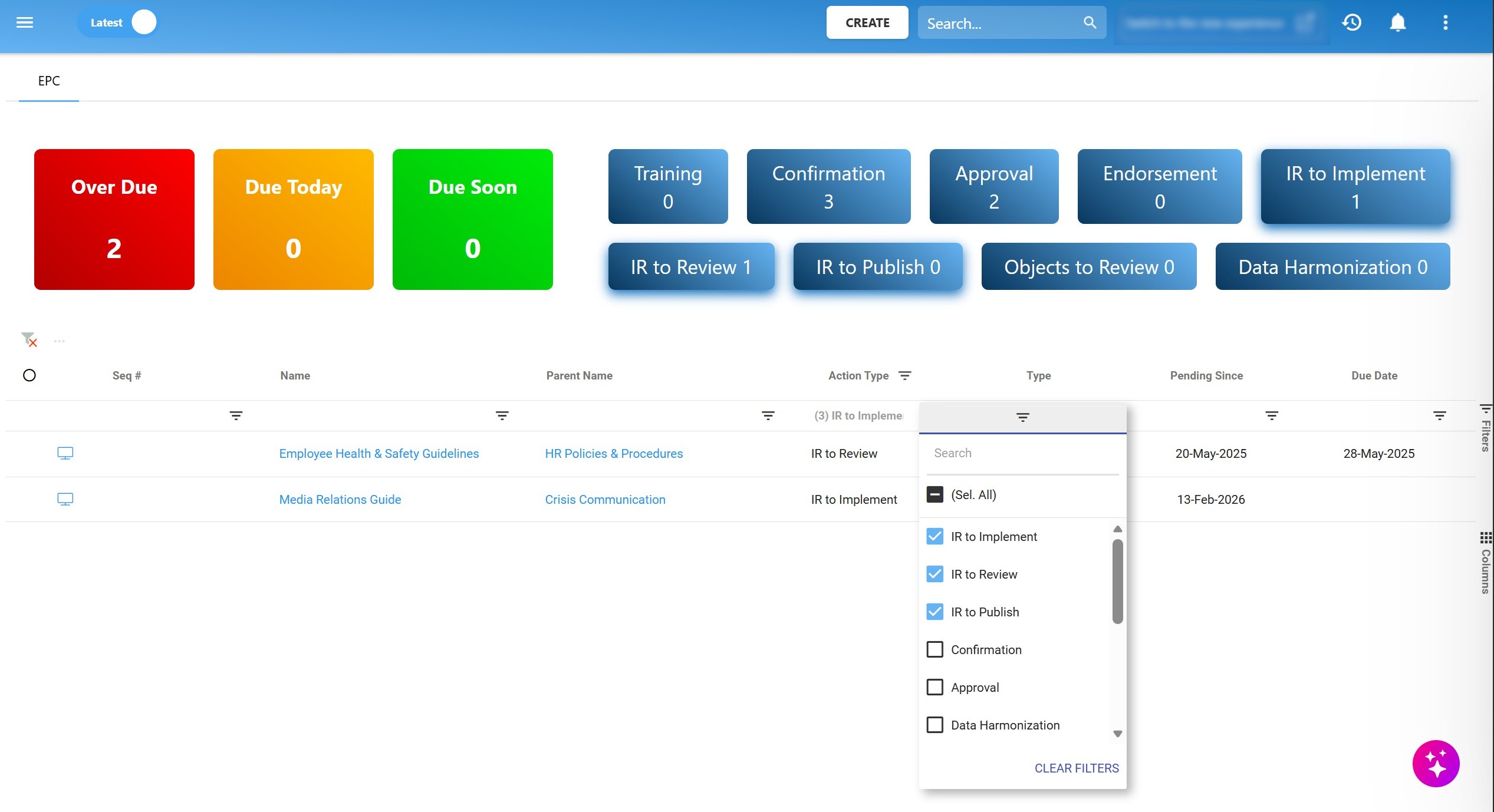Click the clear filter funnel icon
Image resolution: width=1494 pixels, height=812 pixels.
[x=29, y=340]
